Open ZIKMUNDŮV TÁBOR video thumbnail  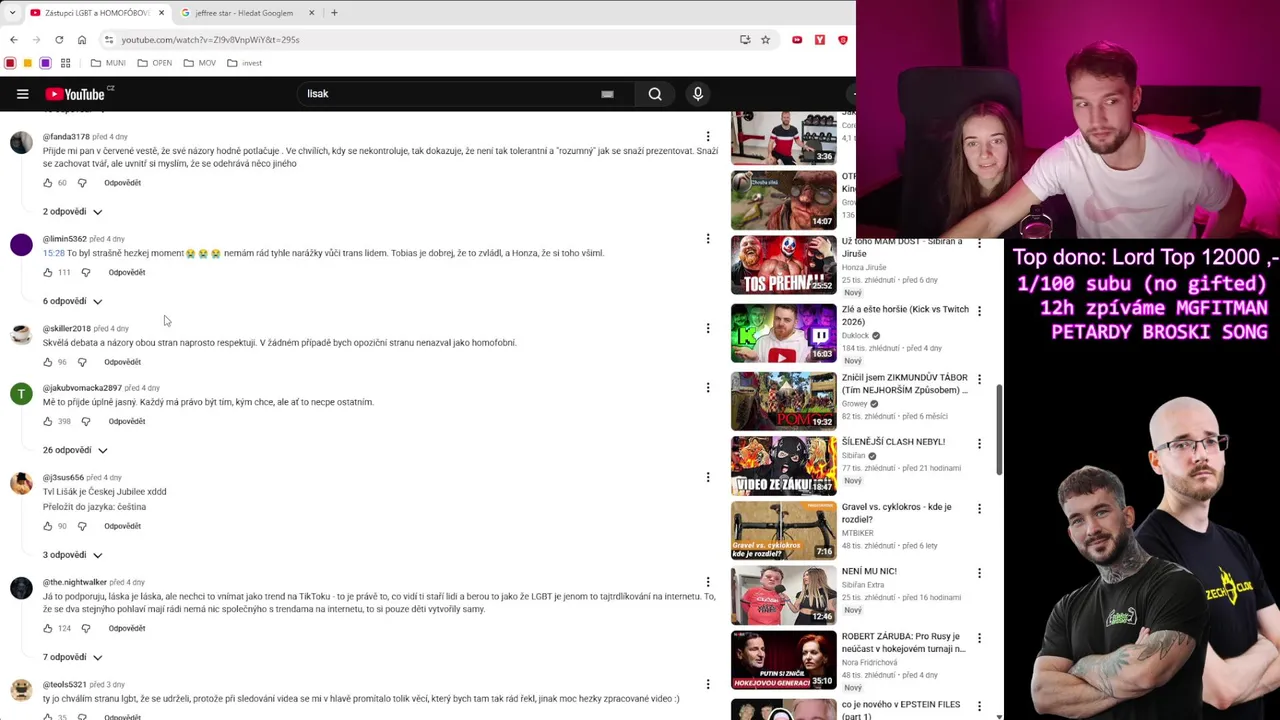pyautogui.click(x=783, y=400)
